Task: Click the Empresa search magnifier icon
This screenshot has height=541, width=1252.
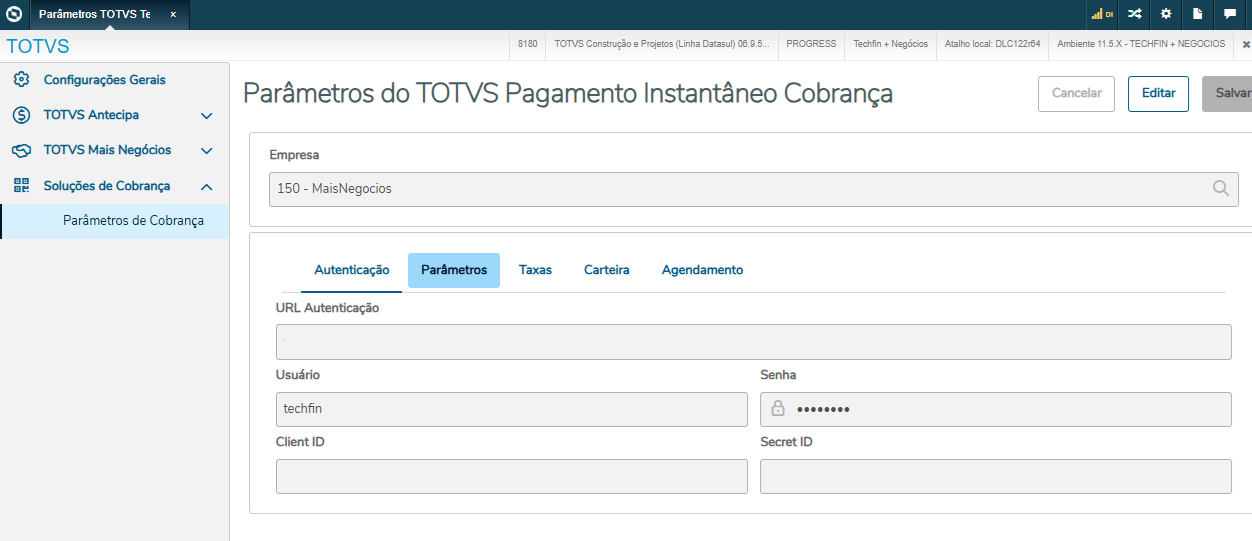Action: pyautogui.click(x=1221, y=188)
